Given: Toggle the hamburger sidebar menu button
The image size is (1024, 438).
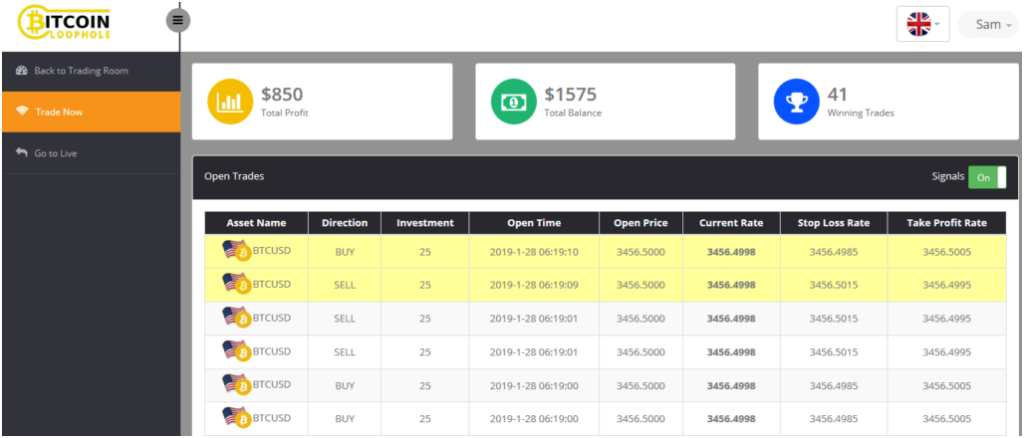Looking at the screenshot, I should pyautogui.click(x=178, y=19).
